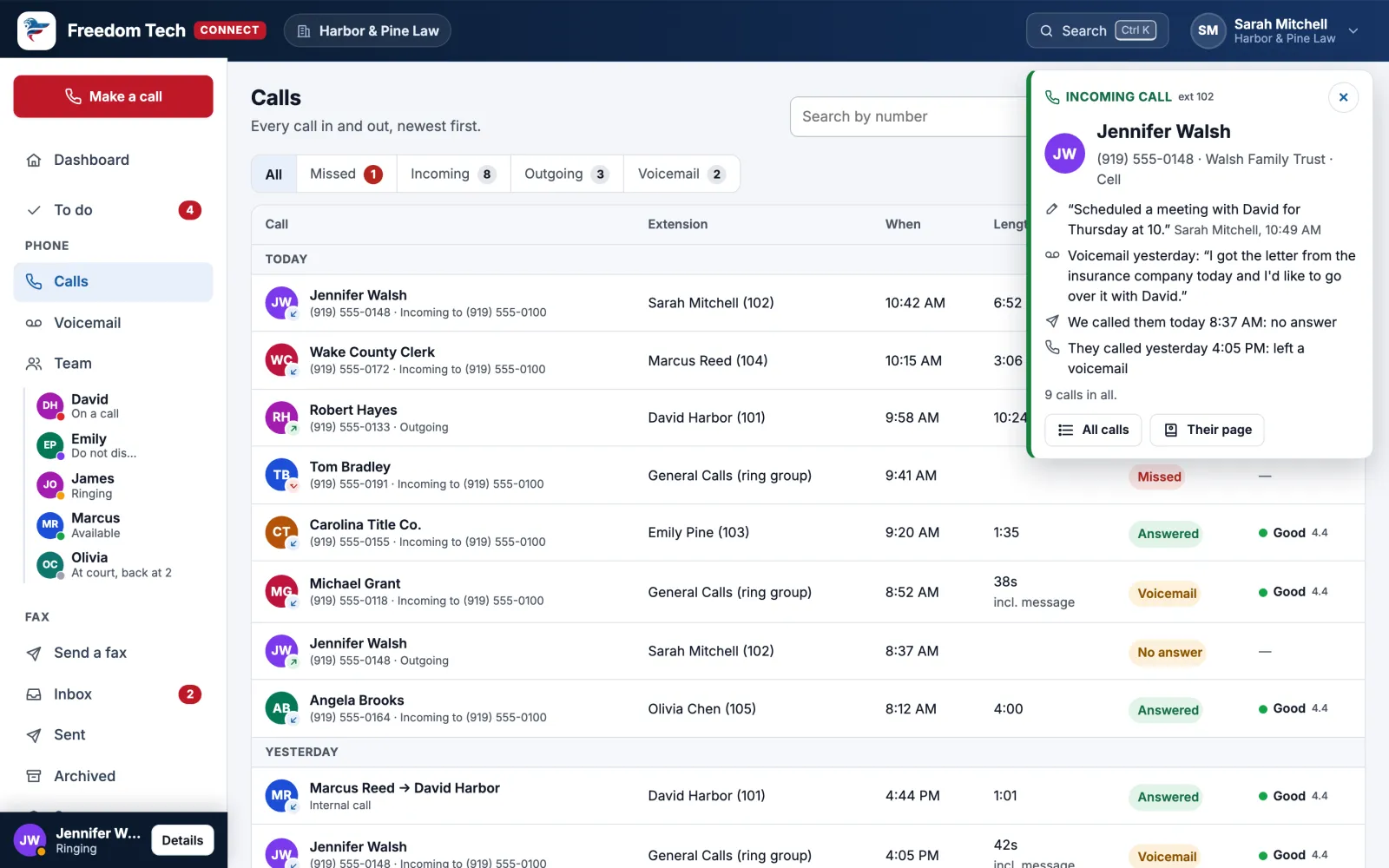The height and width of the screenshot is (868, 1389).
Task: Expand the Sarah Mitchell account menu
Action: click(x=1274, y=30)
